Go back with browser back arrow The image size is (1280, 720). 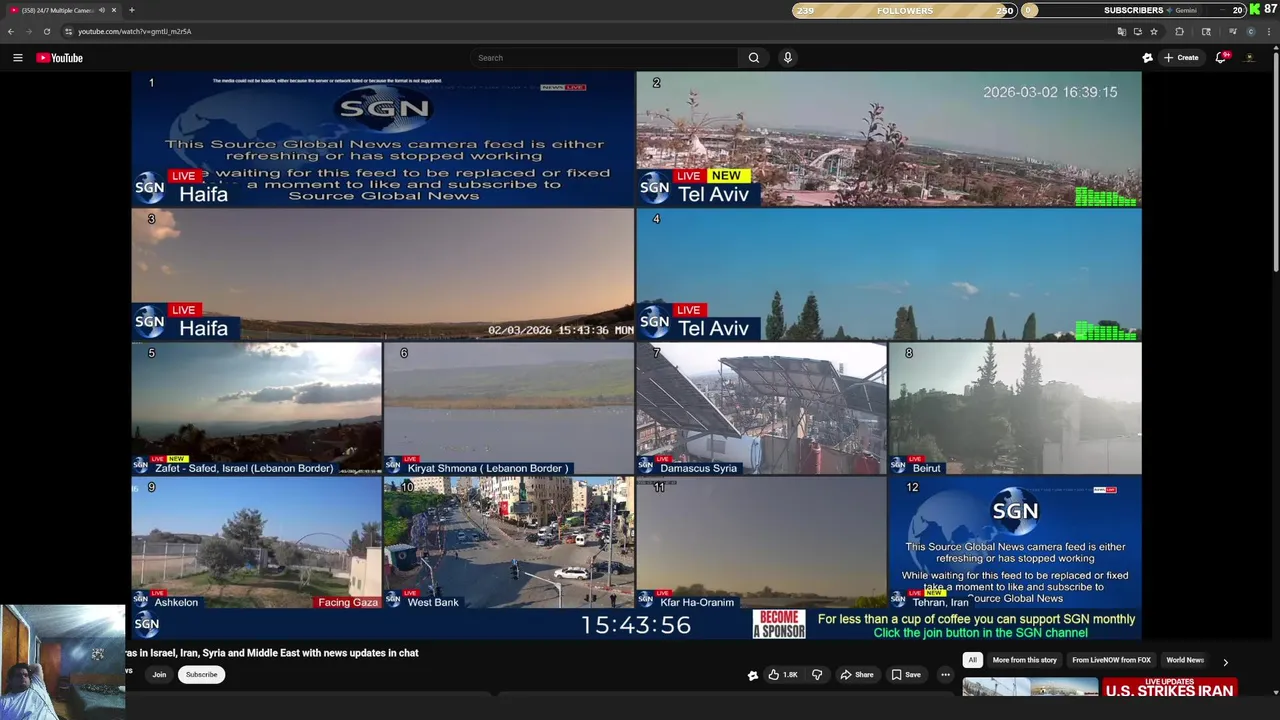[x=11, y=31]
